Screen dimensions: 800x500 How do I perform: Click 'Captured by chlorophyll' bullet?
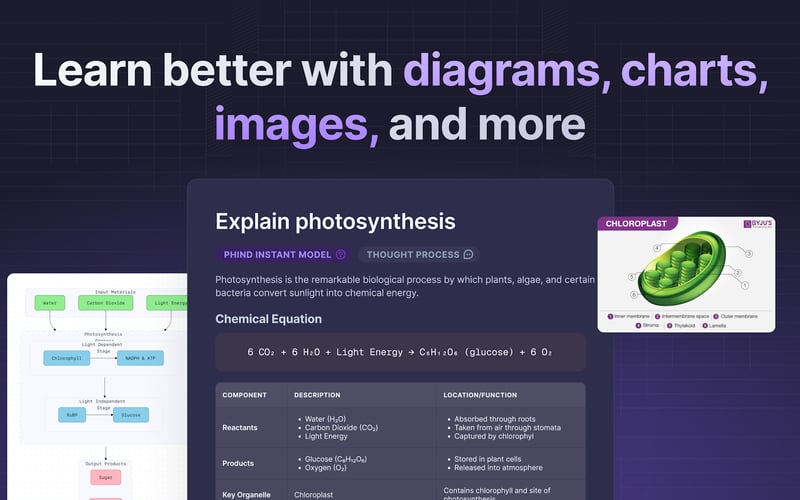point(494,436)
